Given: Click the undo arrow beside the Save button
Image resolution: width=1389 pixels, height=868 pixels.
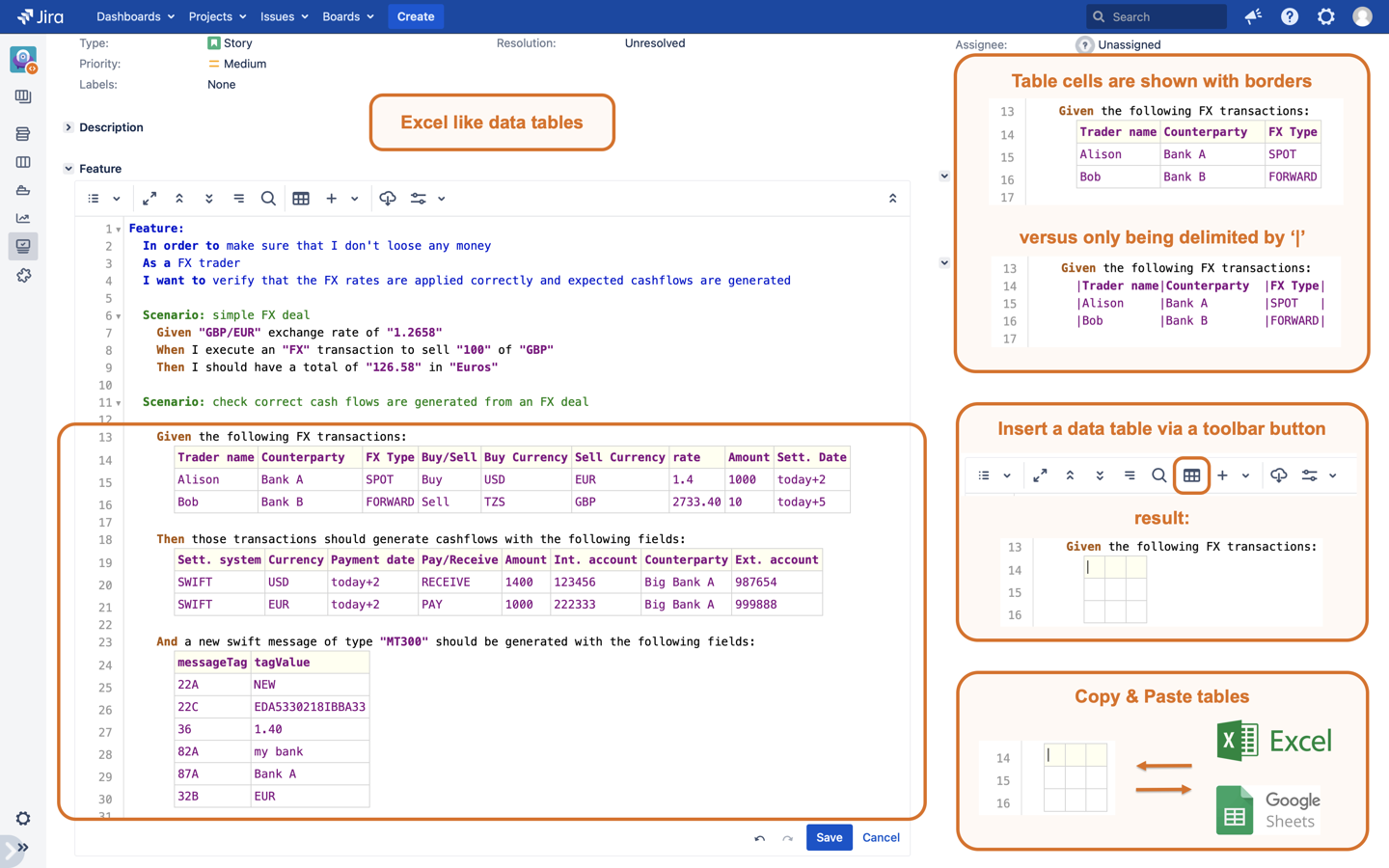Looking at the screenshot, I should tap(759, 838).
